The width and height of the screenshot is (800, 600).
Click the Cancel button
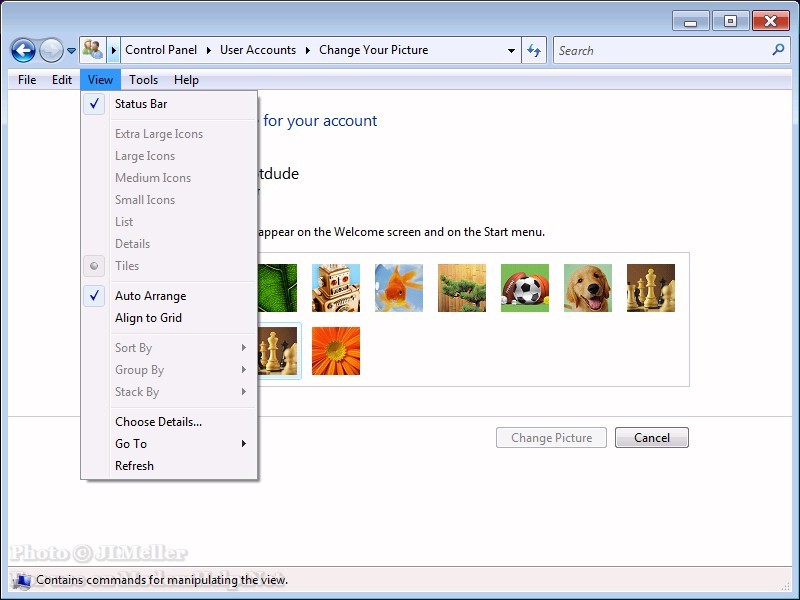652,438
